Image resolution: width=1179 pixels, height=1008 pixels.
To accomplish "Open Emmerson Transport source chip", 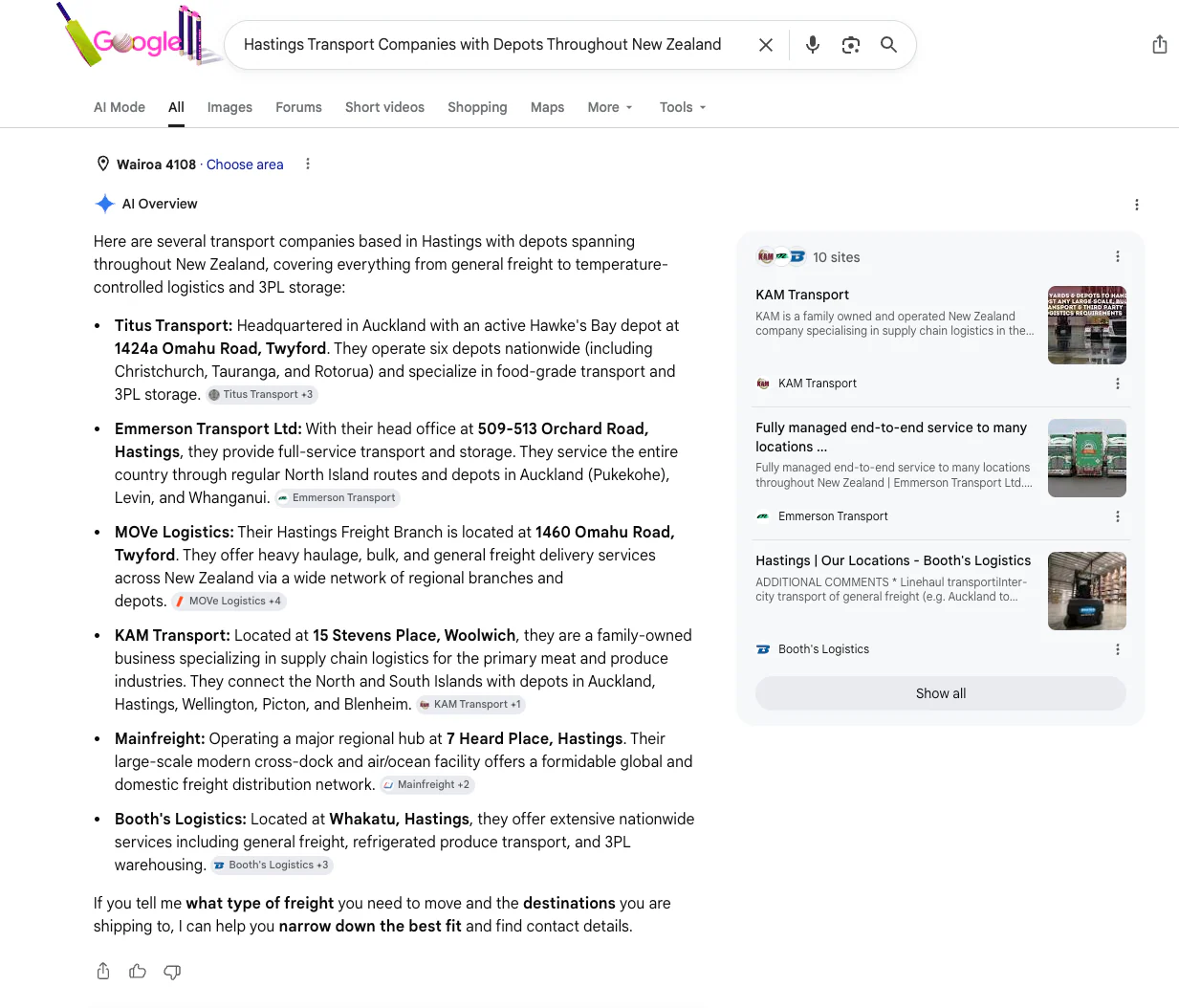I will [337, 497].
